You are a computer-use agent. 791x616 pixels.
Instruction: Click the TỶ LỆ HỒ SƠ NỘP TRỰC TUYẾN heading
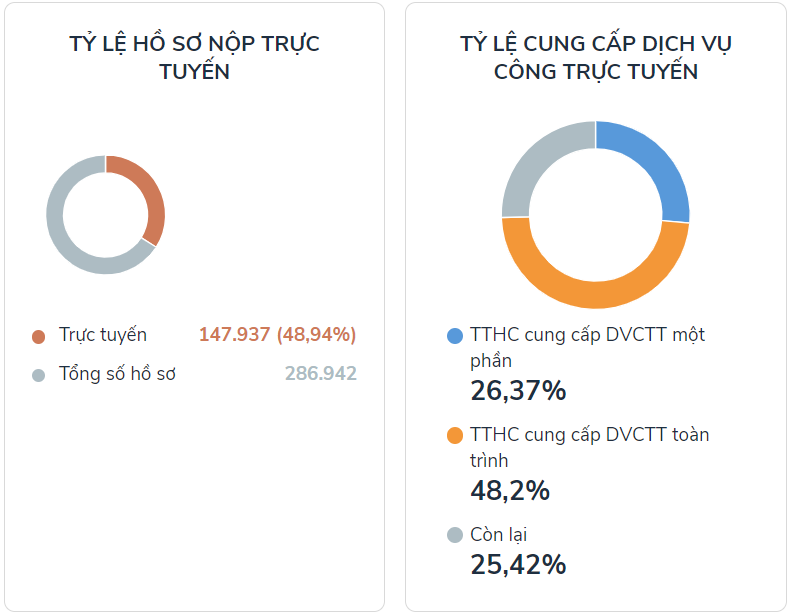[194, 58]
